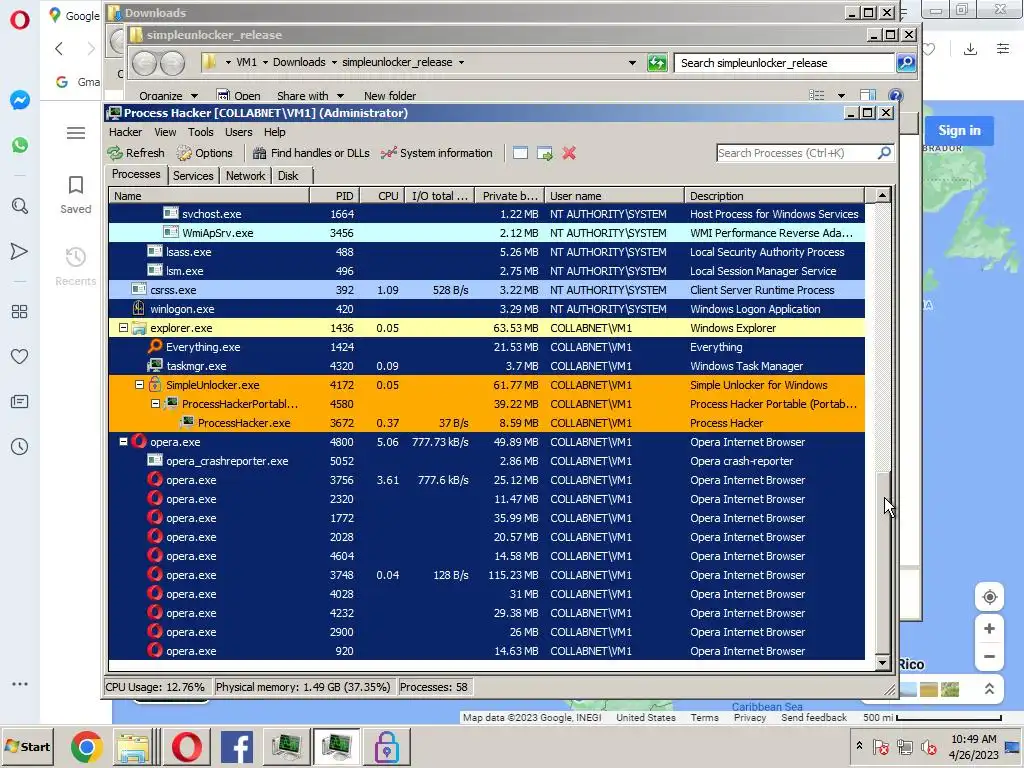Screen dimensions: 1024x768
Task: Focus the Search Processes field
Action: 796,153
